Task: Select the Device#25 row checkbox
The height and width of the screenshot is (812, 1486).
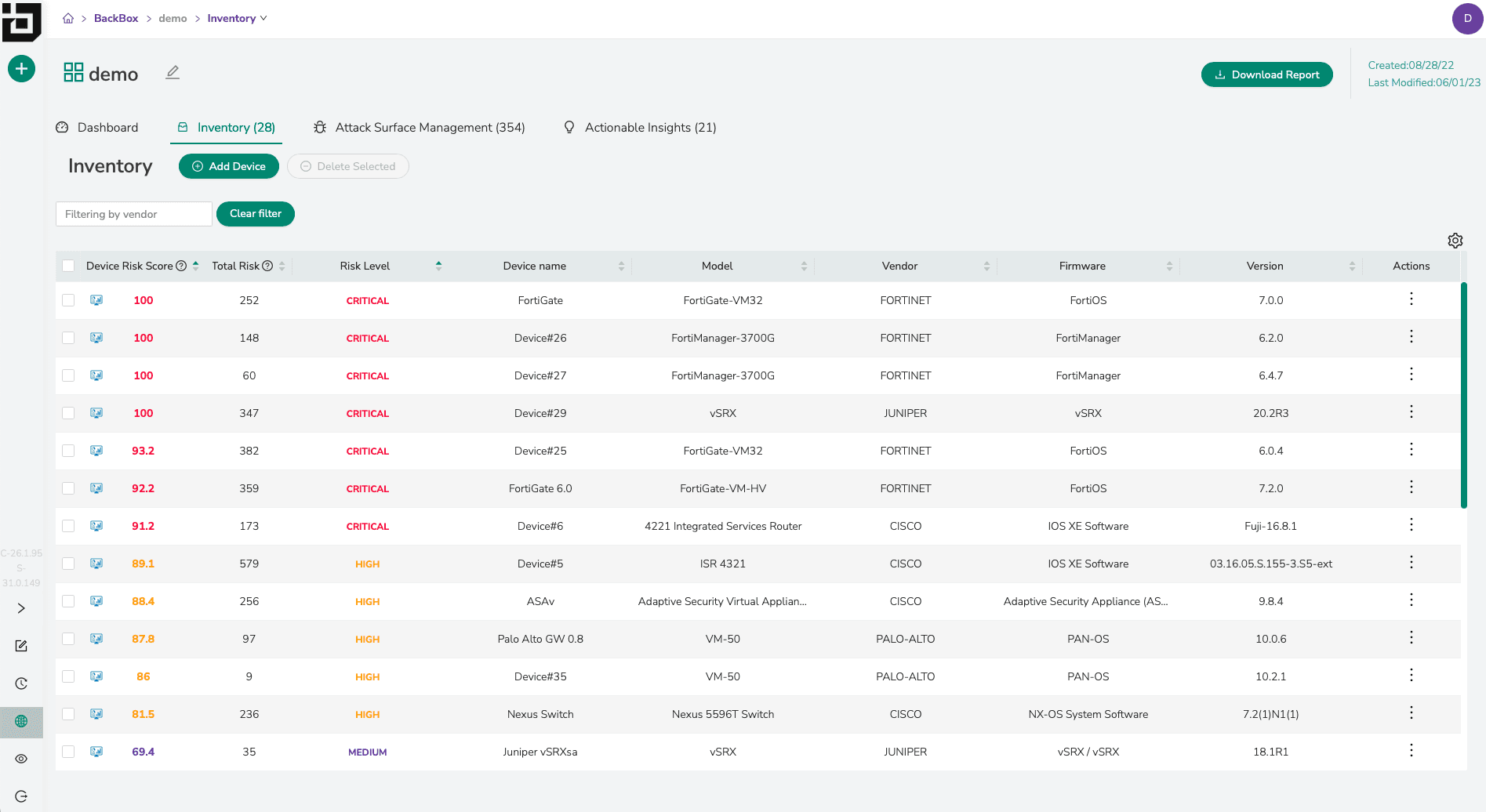Action: [68, 451]
